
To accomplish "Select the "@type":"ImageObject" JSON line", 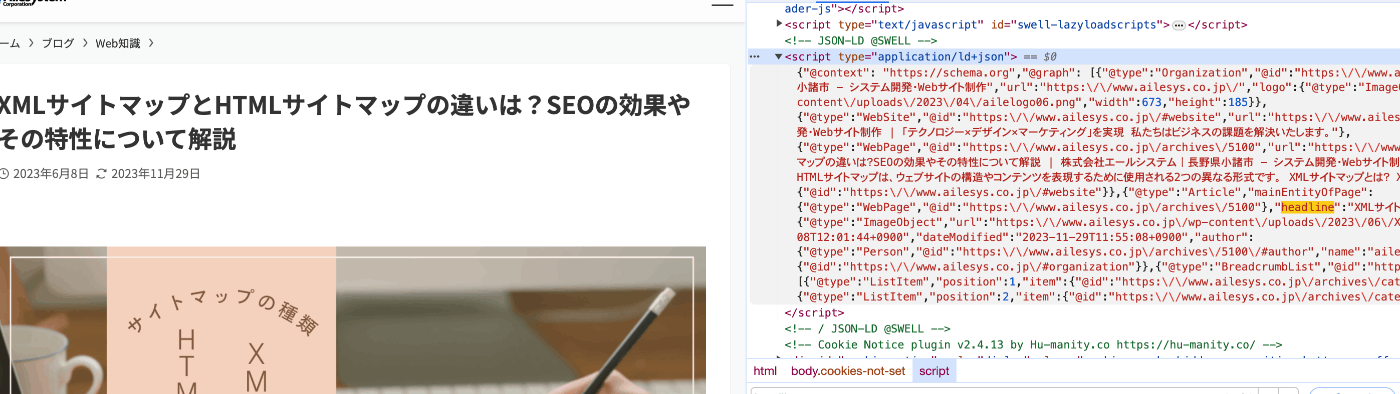I will (x=1098, y=222).
